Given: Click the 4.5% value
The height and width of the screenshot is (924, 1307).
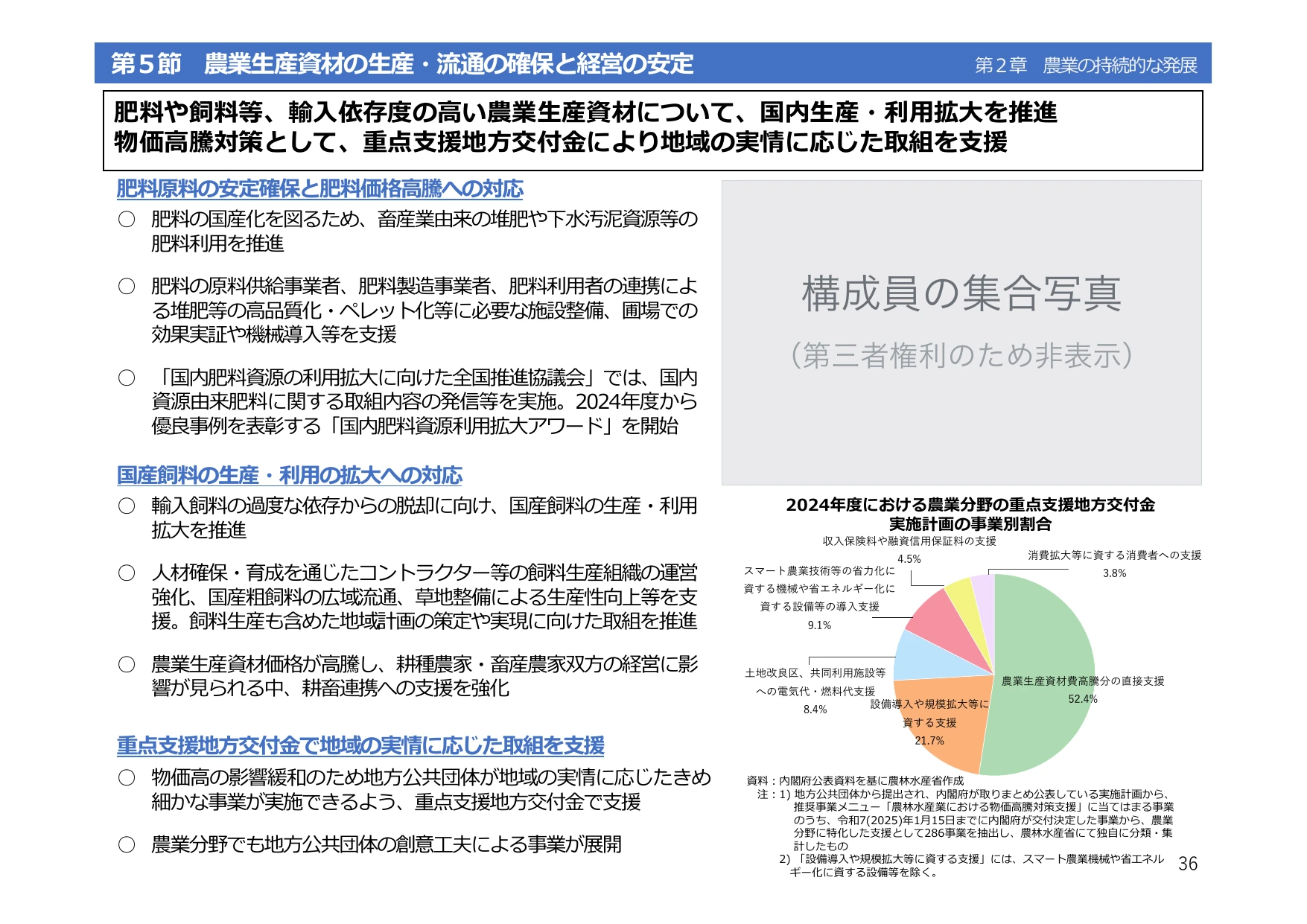Looking at the screenshot, I should [909, 559].
